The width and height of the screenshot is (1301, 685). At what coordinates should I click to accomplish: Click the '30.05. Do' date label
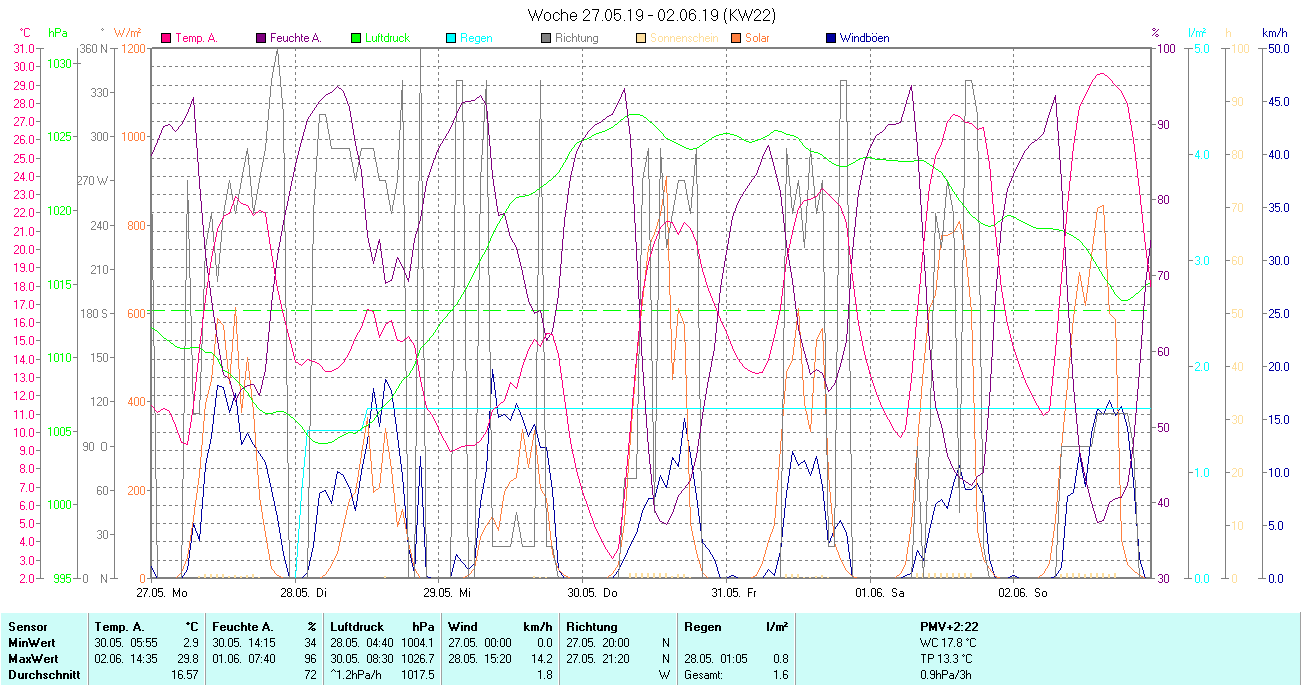click(x=591, y=593)
